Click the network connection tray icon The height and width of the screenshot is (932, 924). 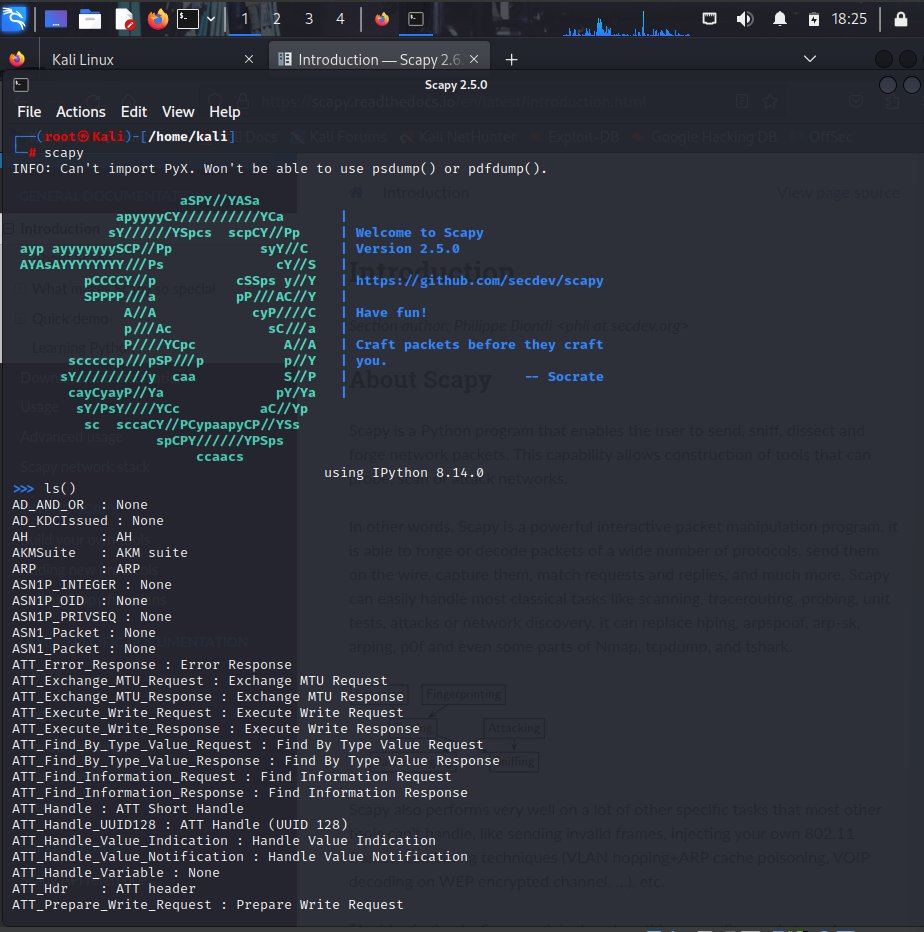(x=709, y=19)
